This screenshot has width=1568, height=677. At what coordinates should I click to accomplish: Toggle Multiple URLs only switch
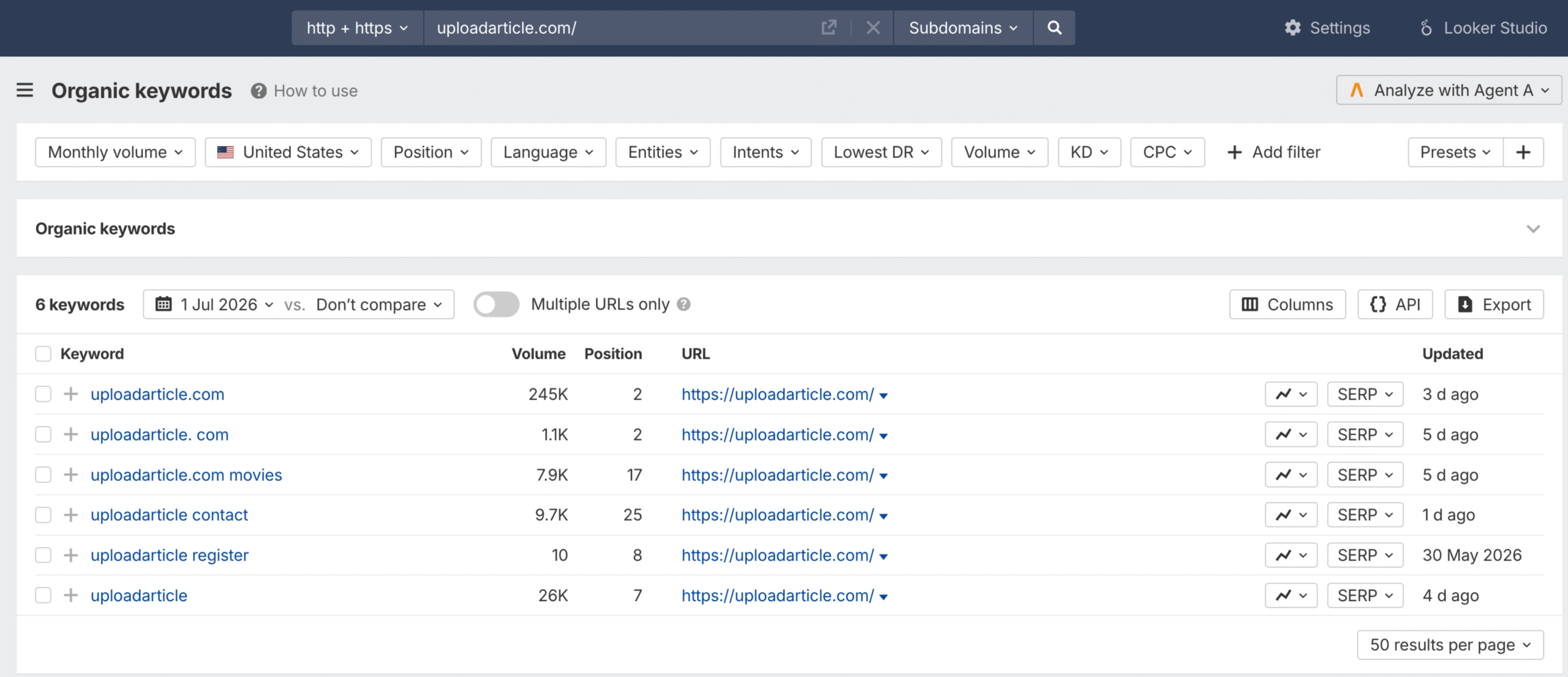point(496,304)
